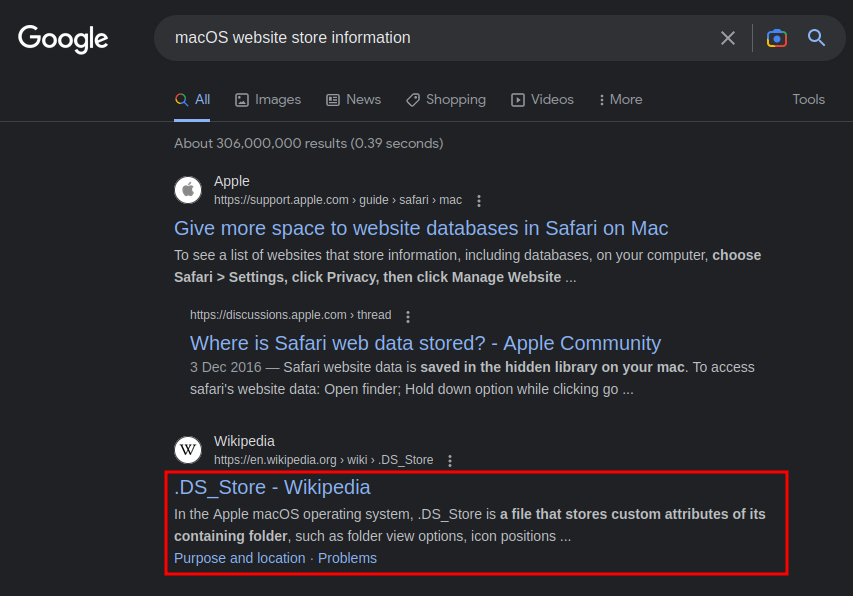
Task: Click the 'Wikipedia' site name label
Action: click(x=244, y=441)
